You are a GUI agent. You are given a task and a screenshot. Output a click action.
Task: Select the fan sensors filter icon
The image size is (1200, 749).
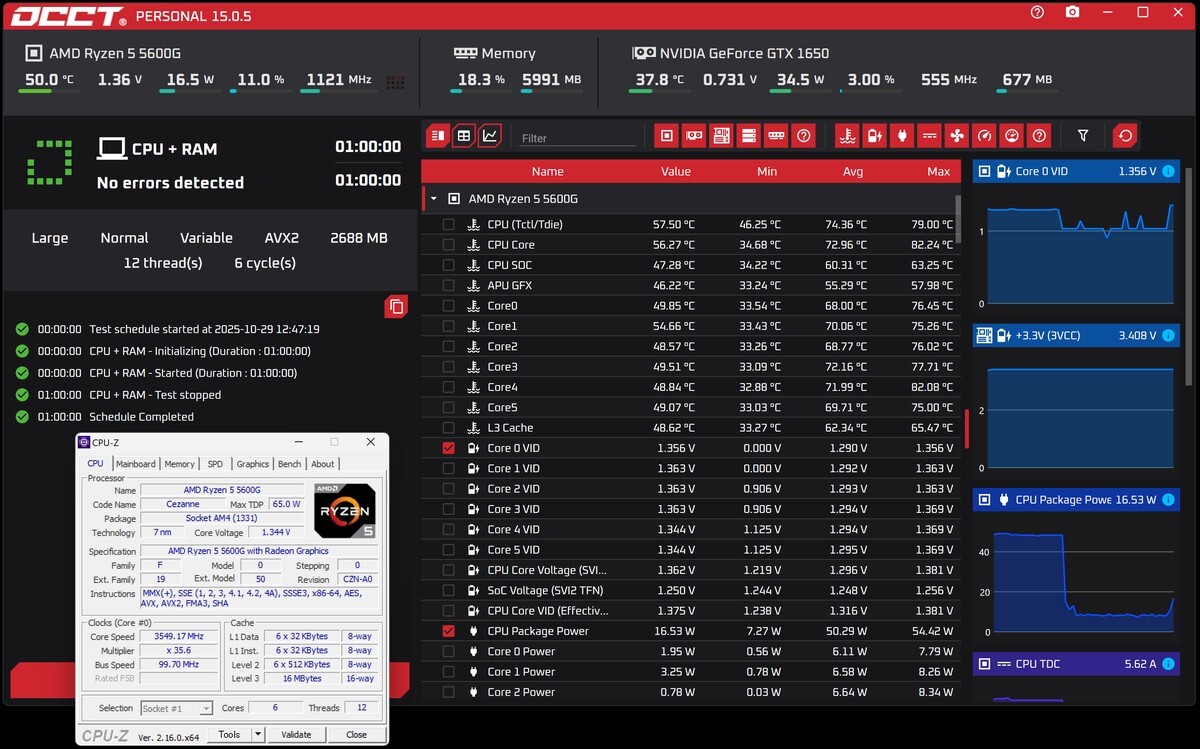click(957, 135)
